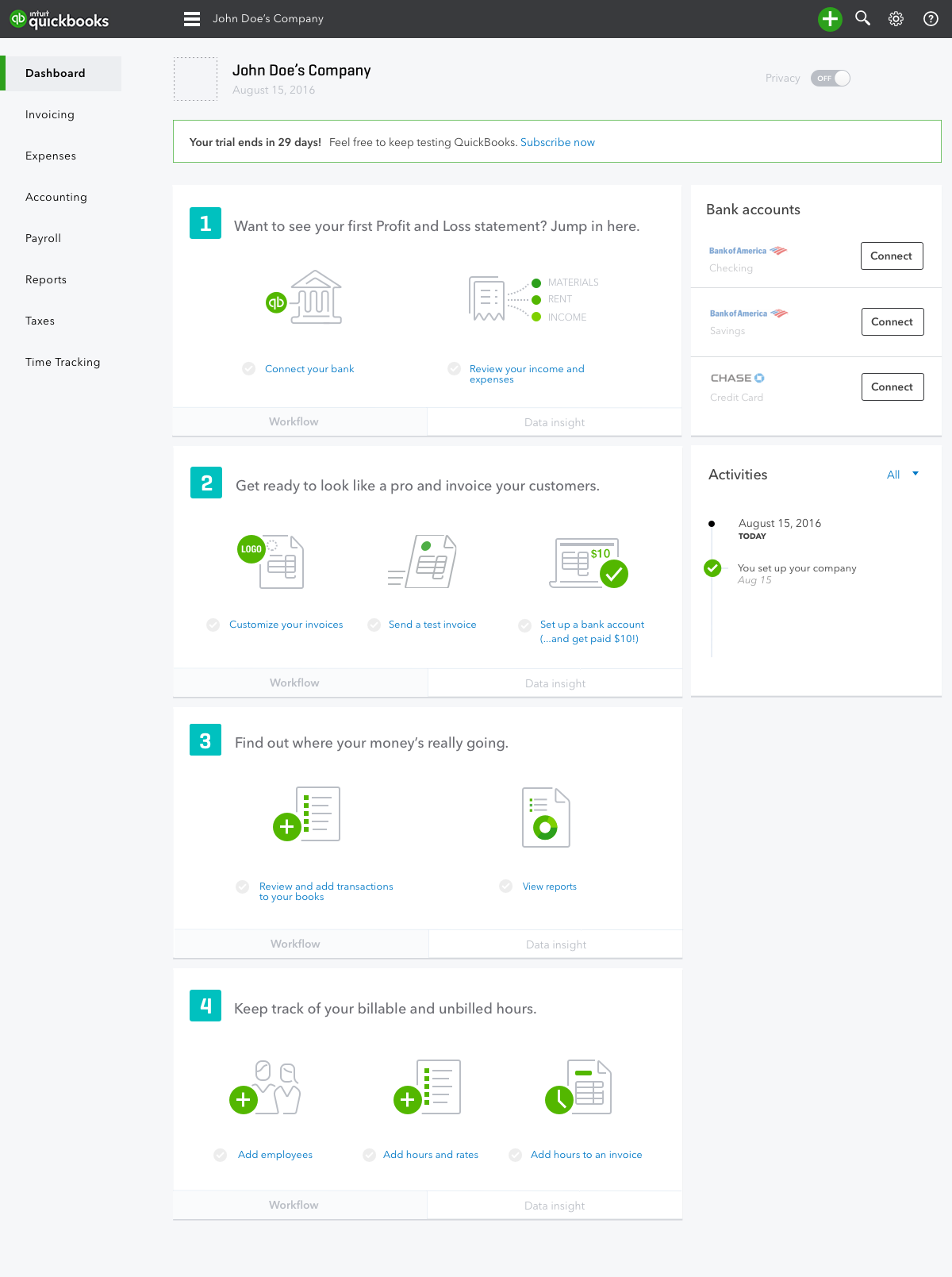Switch to Data insight tab in card 3
The image size is (952, 1277).
coord(556,944)
